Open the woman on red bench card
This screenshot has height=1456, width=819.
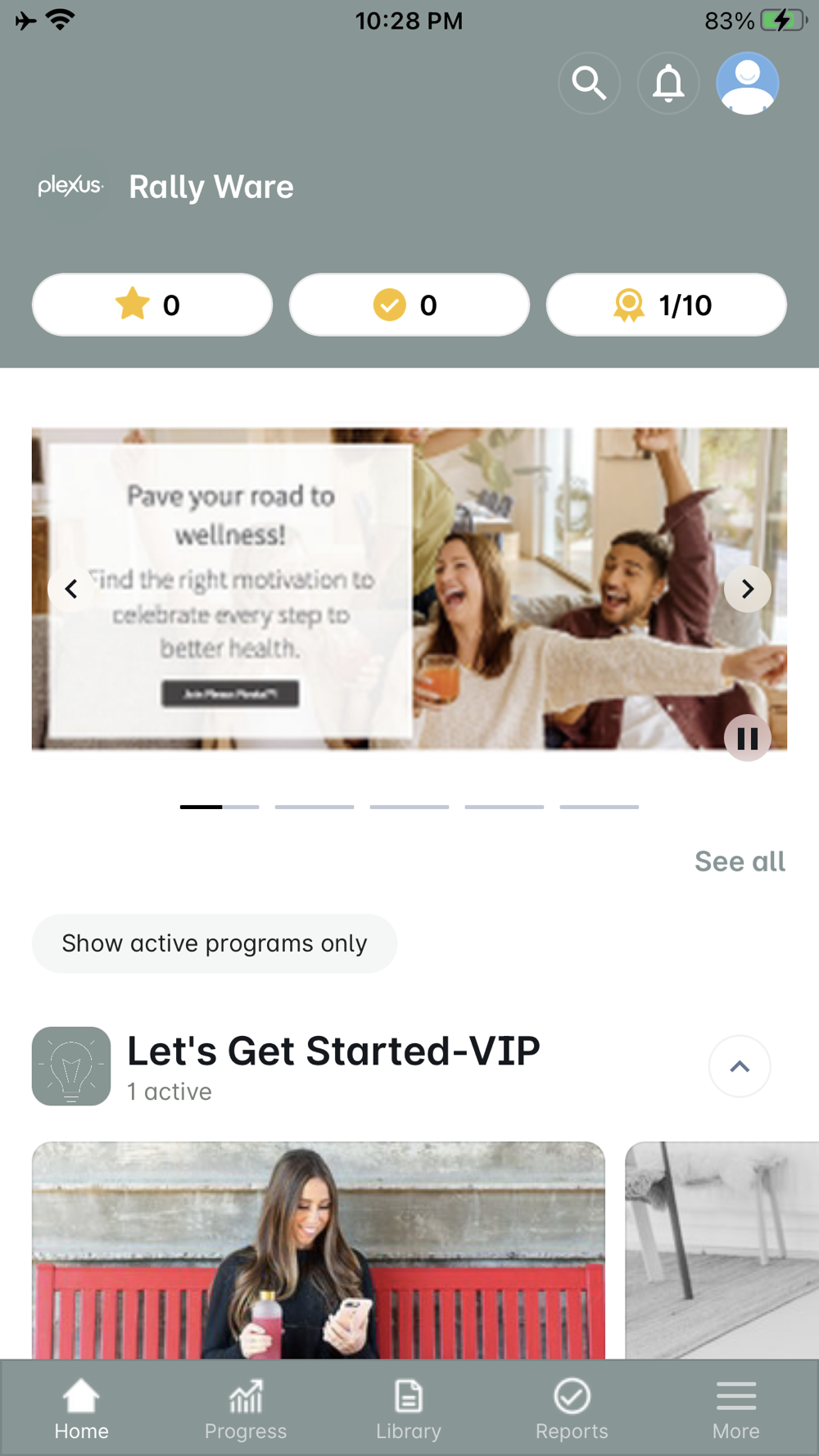click(x=319, y=1250)
